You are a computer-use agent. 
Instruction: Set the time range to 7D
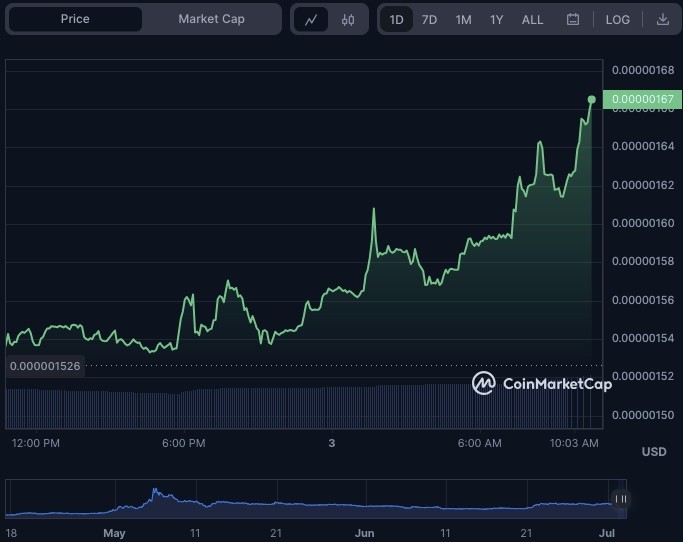point(429,20)
